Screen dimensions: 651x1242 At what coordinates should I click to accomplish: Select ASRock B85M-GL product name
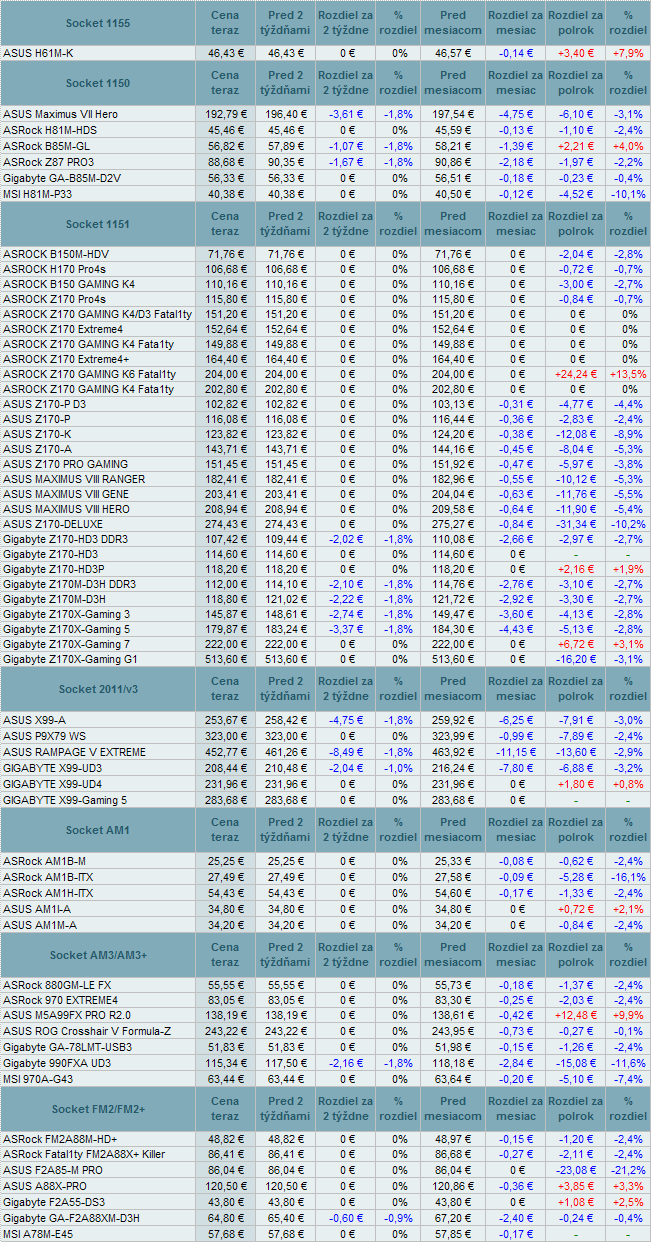pos(48,145)
